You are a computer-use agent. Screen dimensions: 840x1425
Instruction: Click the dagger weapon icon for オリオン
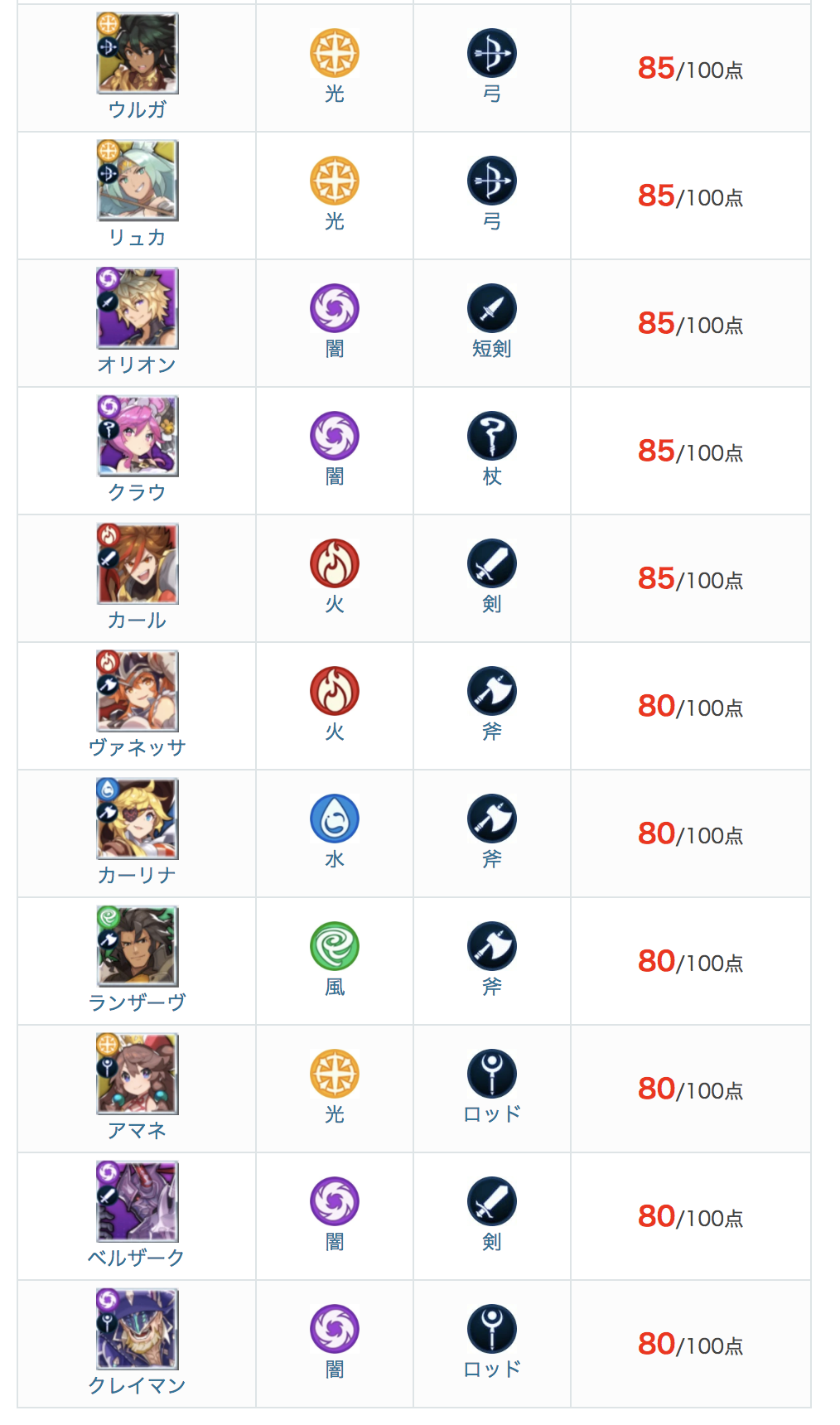(492, 308)
